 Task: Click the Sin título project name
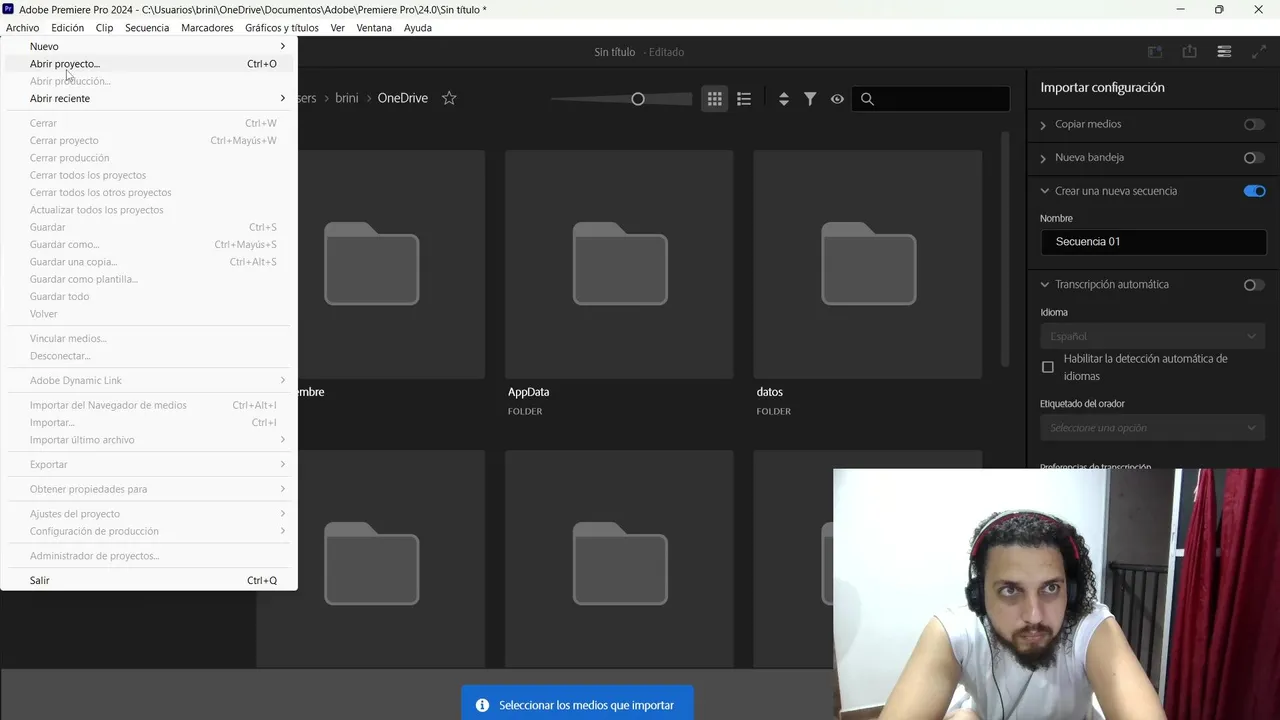tap(614, 52)
